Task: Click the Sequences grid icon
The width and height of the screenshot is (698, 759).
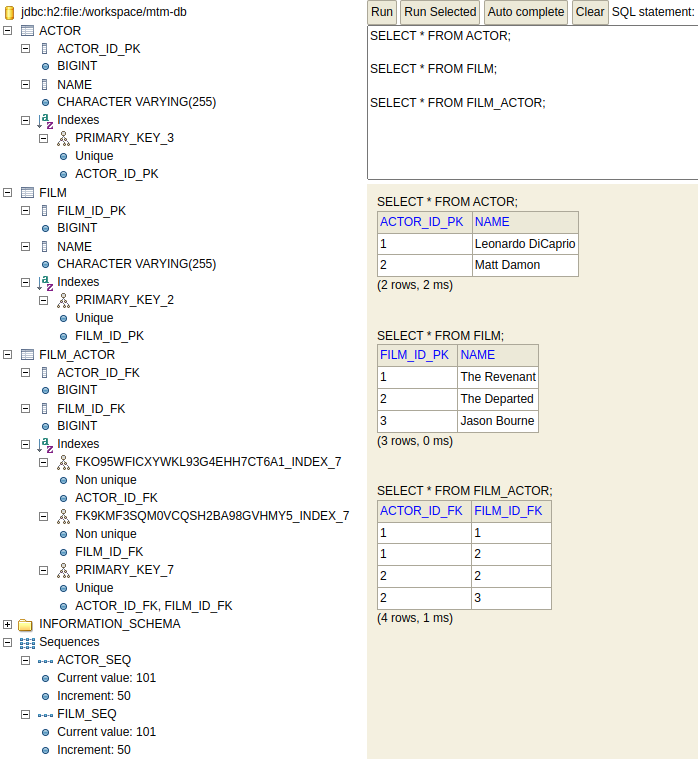Action: pos(27,642)
